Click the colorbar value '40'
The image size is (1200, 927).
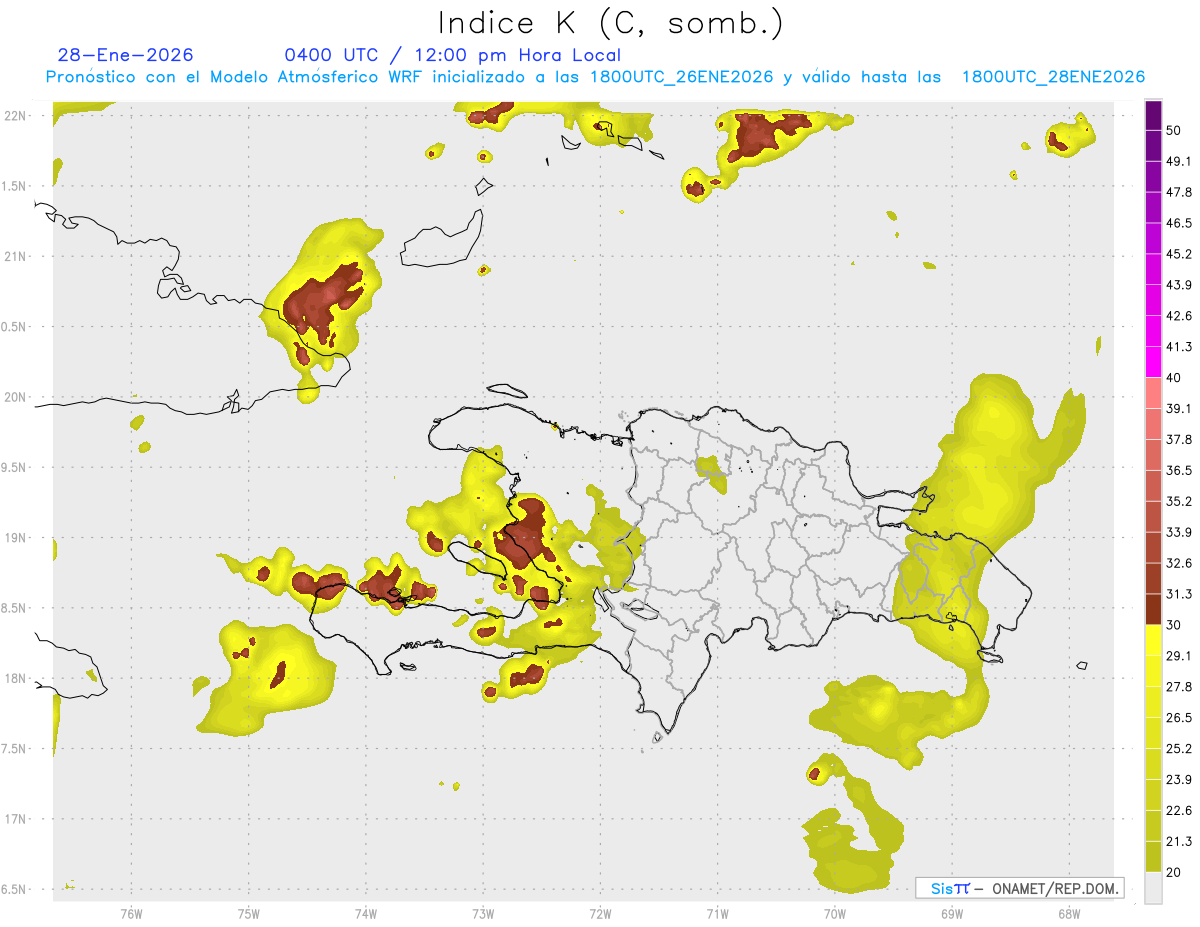[x=1175, y=378]
